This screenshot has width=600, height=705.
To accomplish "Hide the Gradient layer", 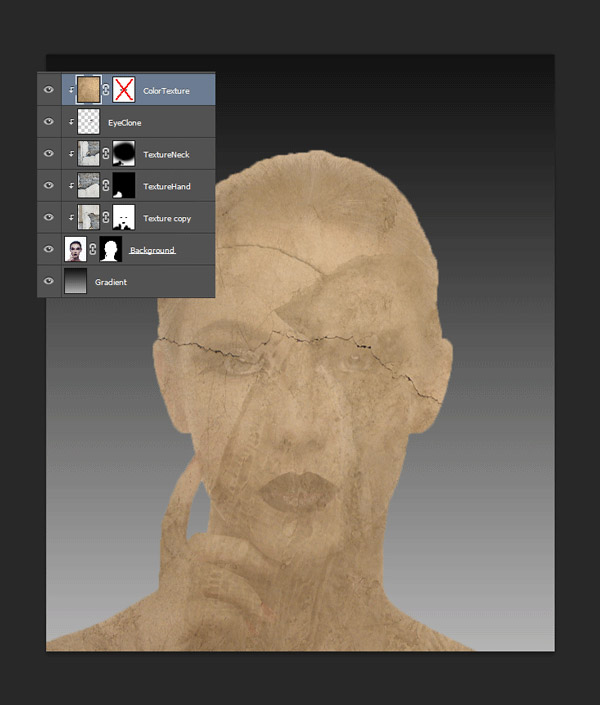I will click(48, 282).
